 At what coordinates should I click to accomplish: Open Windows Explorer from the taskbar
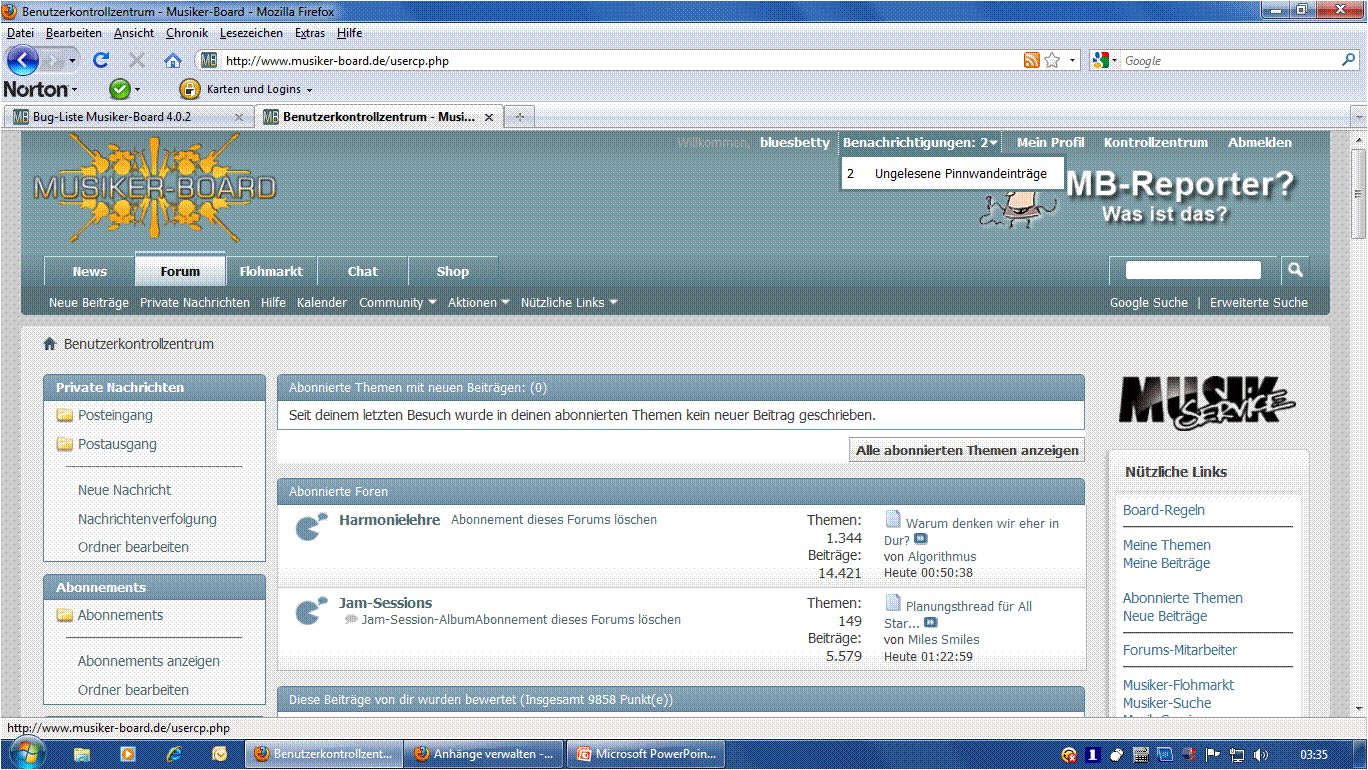[81, 754]
